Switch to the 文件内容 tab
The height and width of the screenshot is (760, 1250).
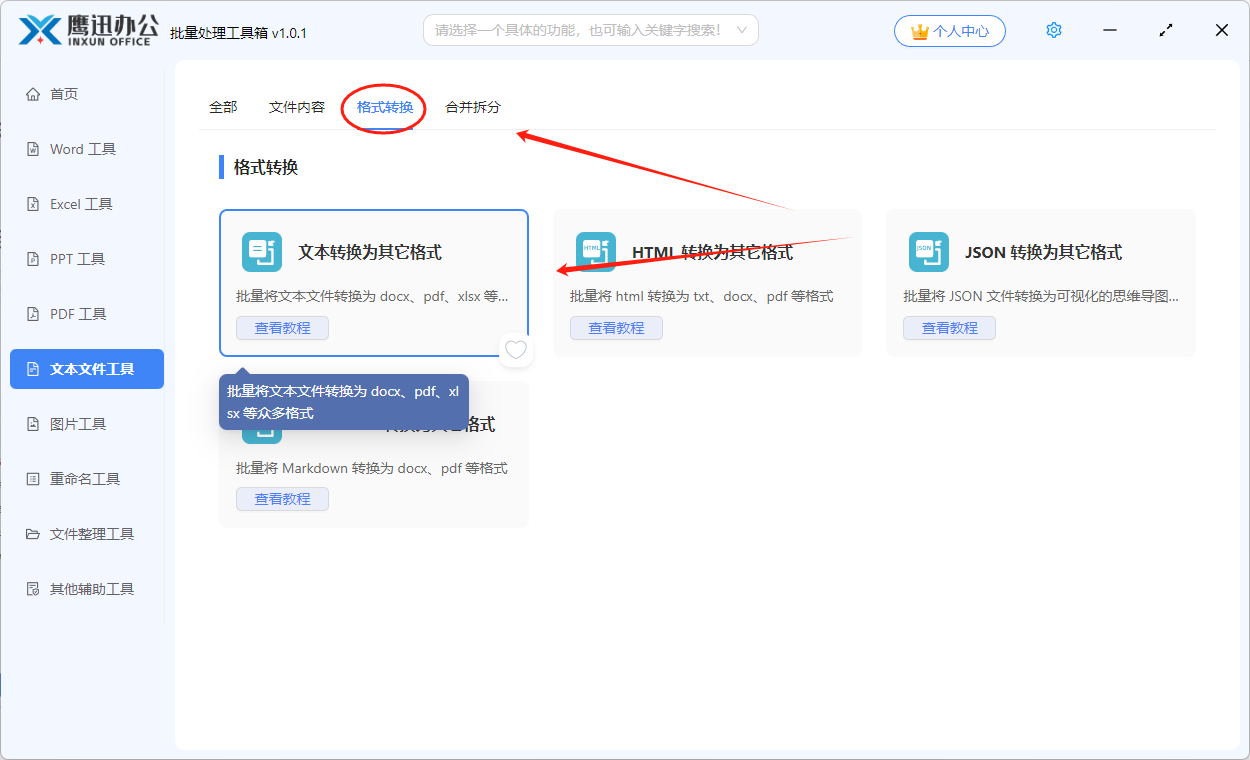(x=297, y=107)
